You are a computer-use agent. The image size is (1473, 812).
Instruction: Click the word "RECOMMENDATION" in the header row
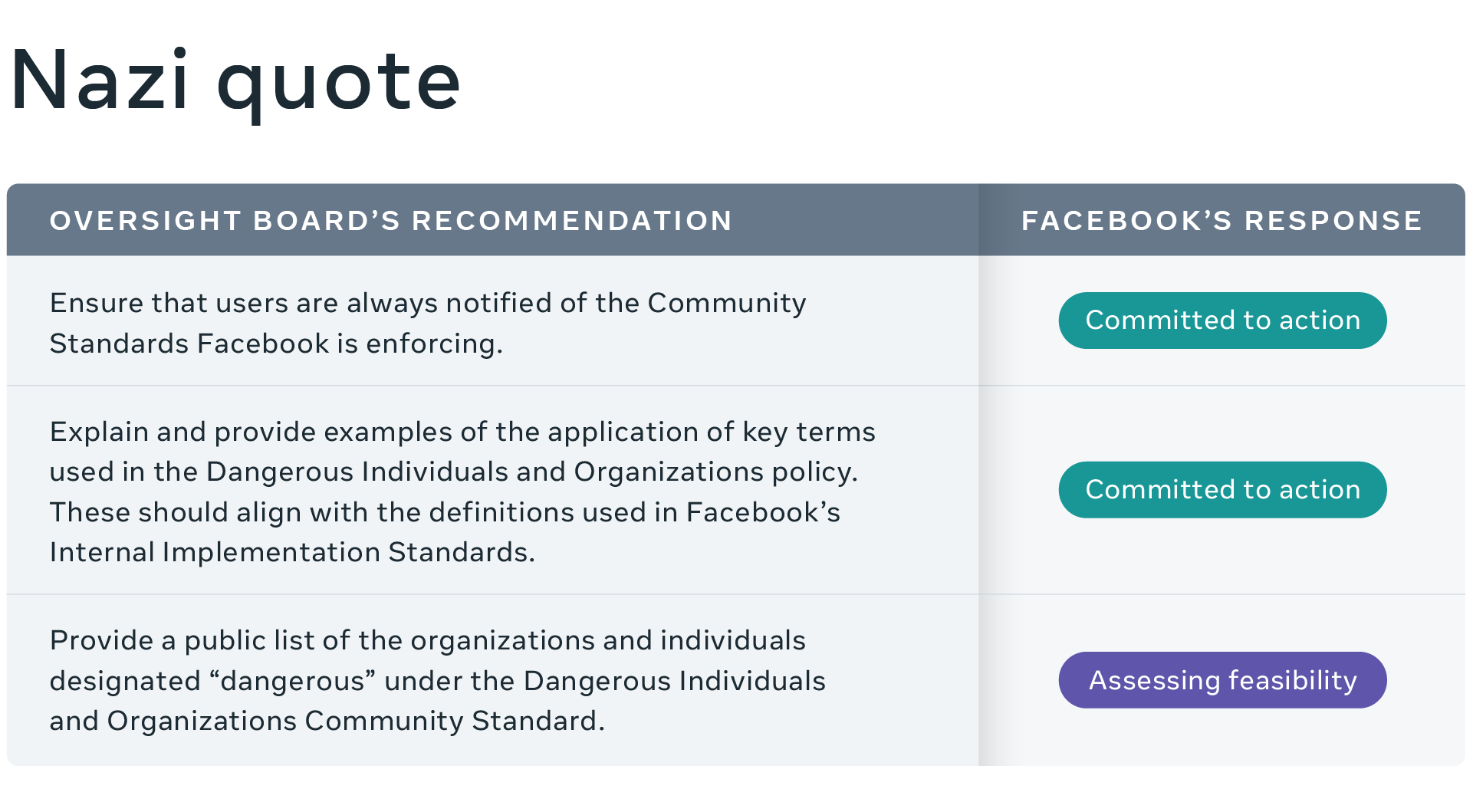coord(572,221)
